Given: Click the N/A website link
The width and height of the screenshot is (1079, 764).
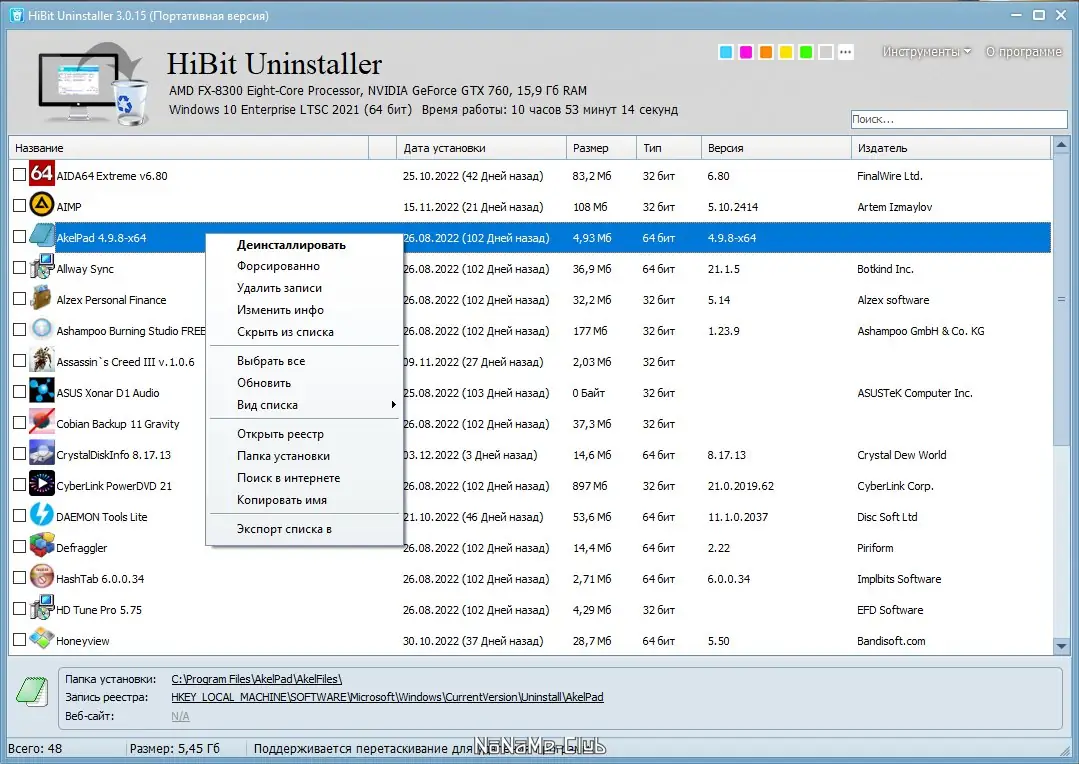Looking at the screenshot, I should [180, 716].
